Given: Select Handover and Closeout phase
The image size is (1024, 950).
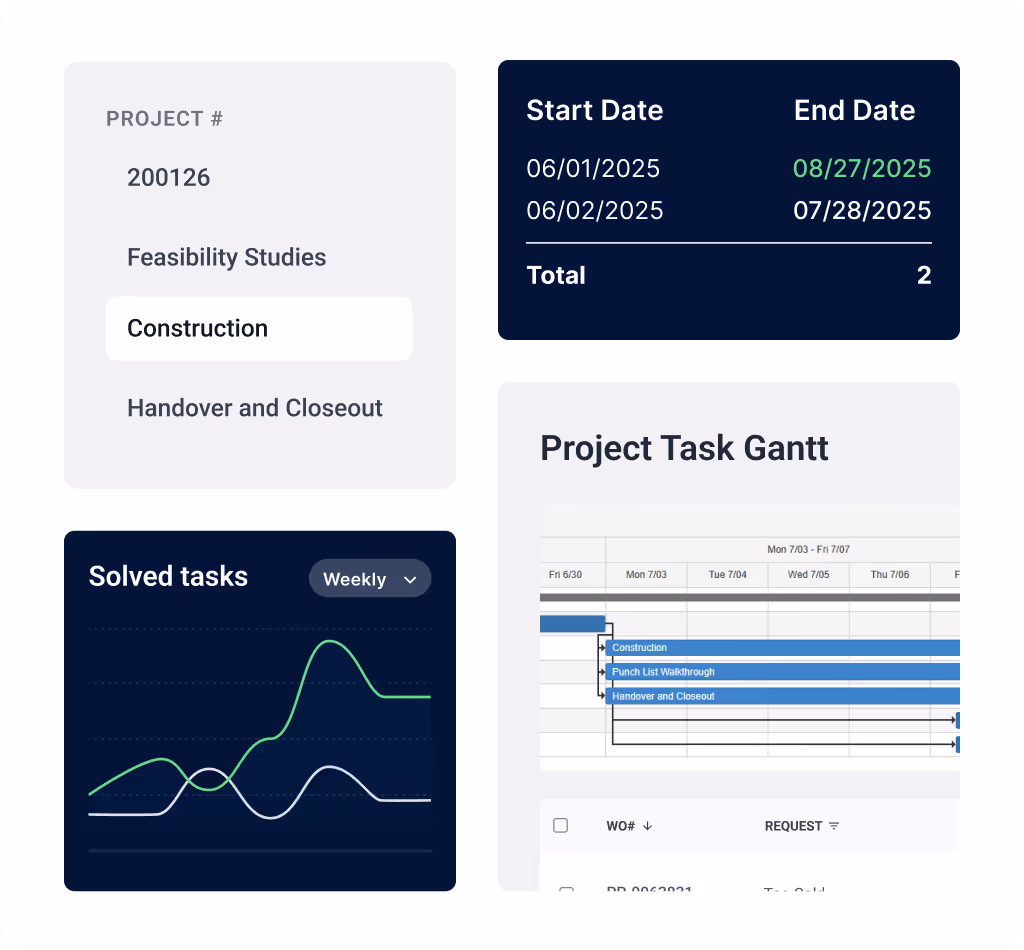Looking at the screenshot, I should click(255, 408).
